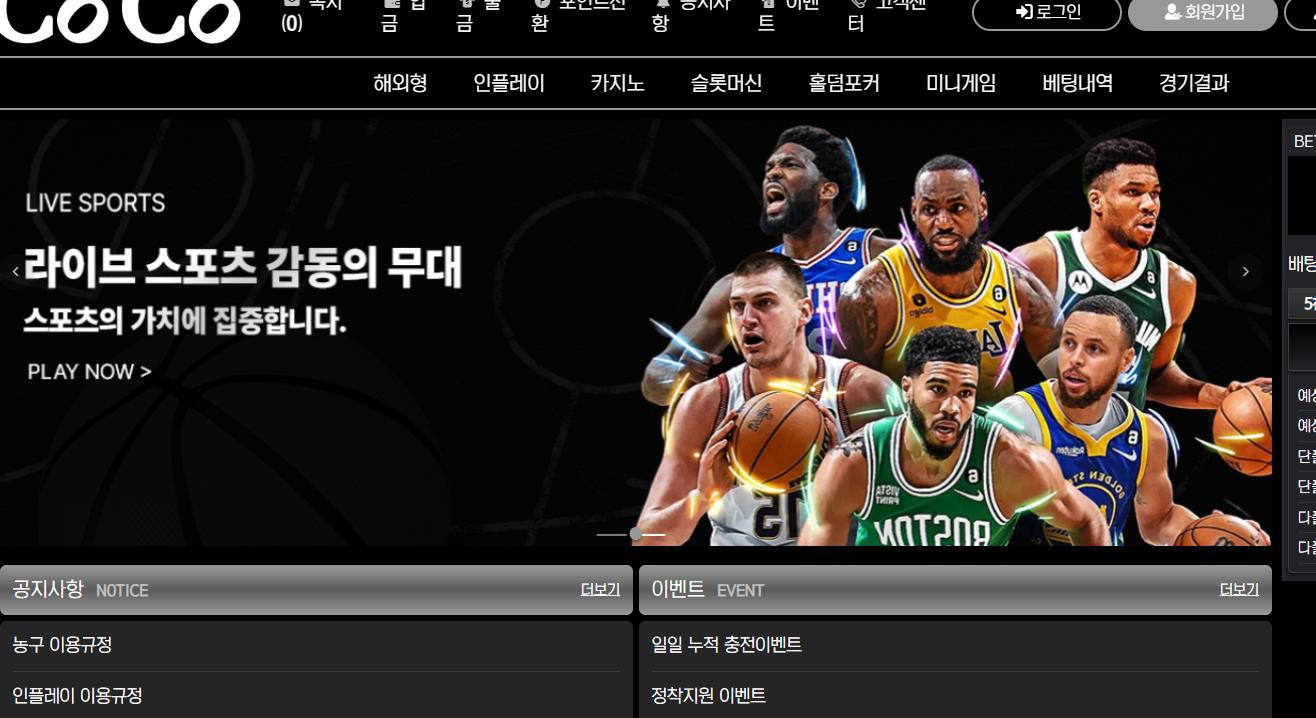Click PLAY NOW on the banner
Image resolution: width=1316 pixels, height=718 pixels.
click(x=89, y=372)
